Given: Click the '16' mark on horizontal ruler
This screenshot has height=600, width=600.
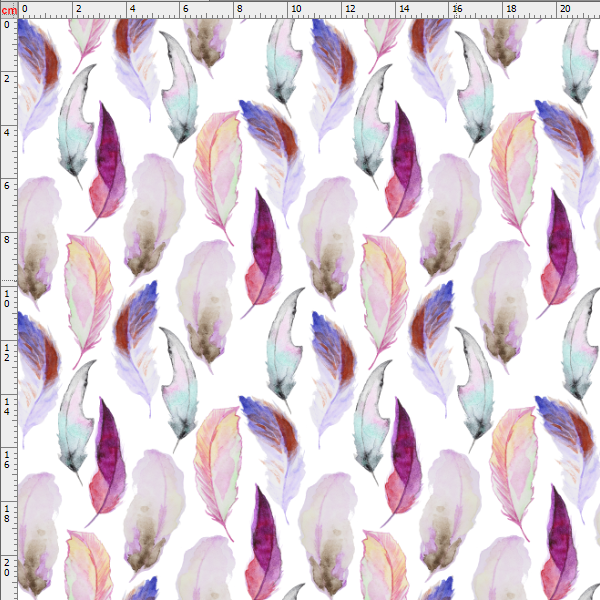Looking at the screenshot, I should 458,8.
